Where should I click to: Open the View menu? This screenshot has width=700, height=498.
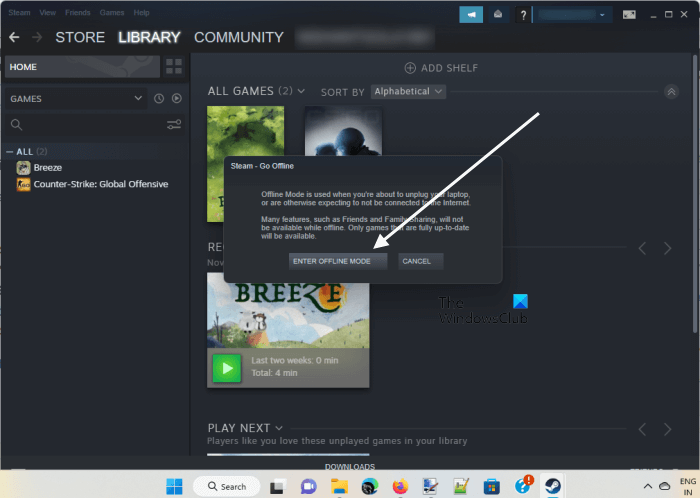coord(47,12)
